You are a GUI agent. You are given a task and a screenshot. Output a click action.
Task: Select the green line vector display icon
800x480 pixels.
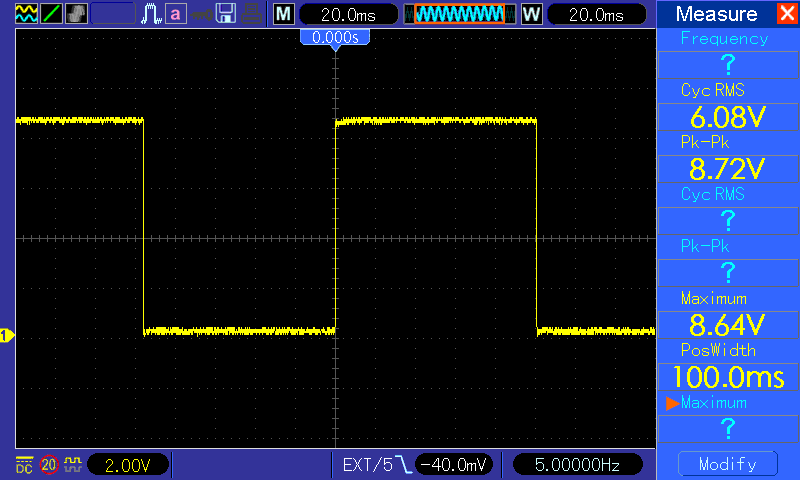coord(51,14)
